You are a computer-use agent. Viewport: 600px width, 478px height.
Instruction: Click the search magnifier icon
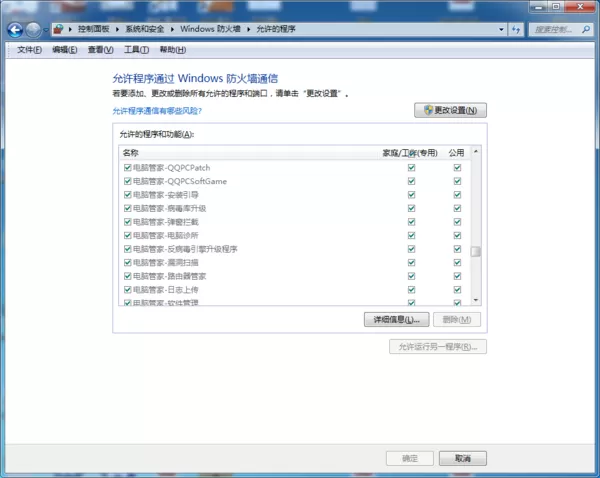click(585, 29)
